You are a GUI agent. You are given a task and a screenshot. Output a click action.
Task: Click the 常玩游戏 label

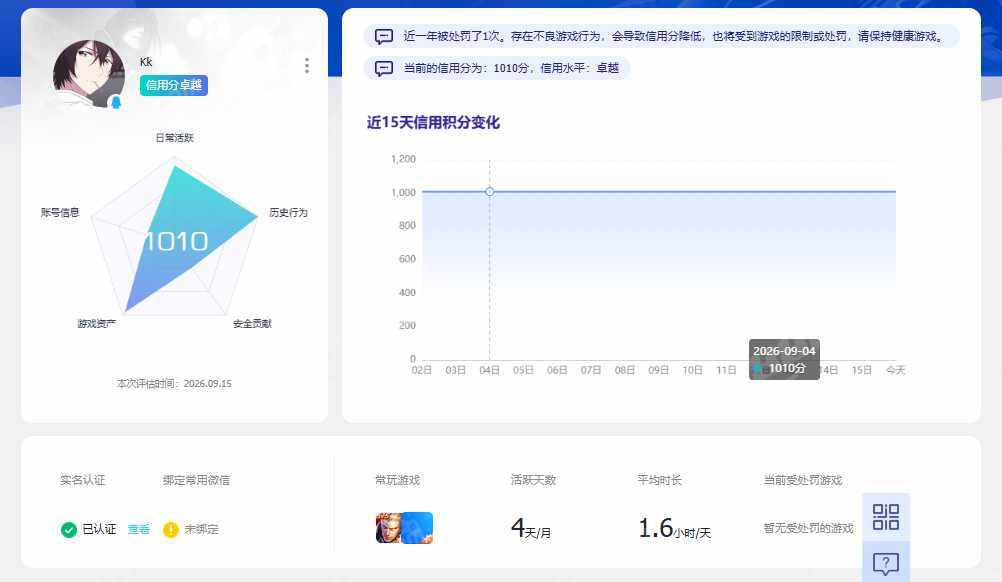click(x=397, y=480)
